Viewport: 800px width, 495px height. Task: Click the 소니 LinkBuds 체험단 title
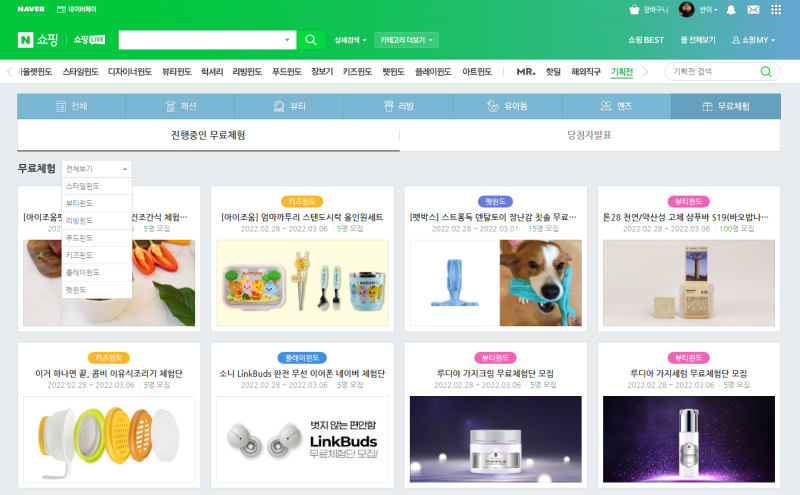tap(302, 374)
